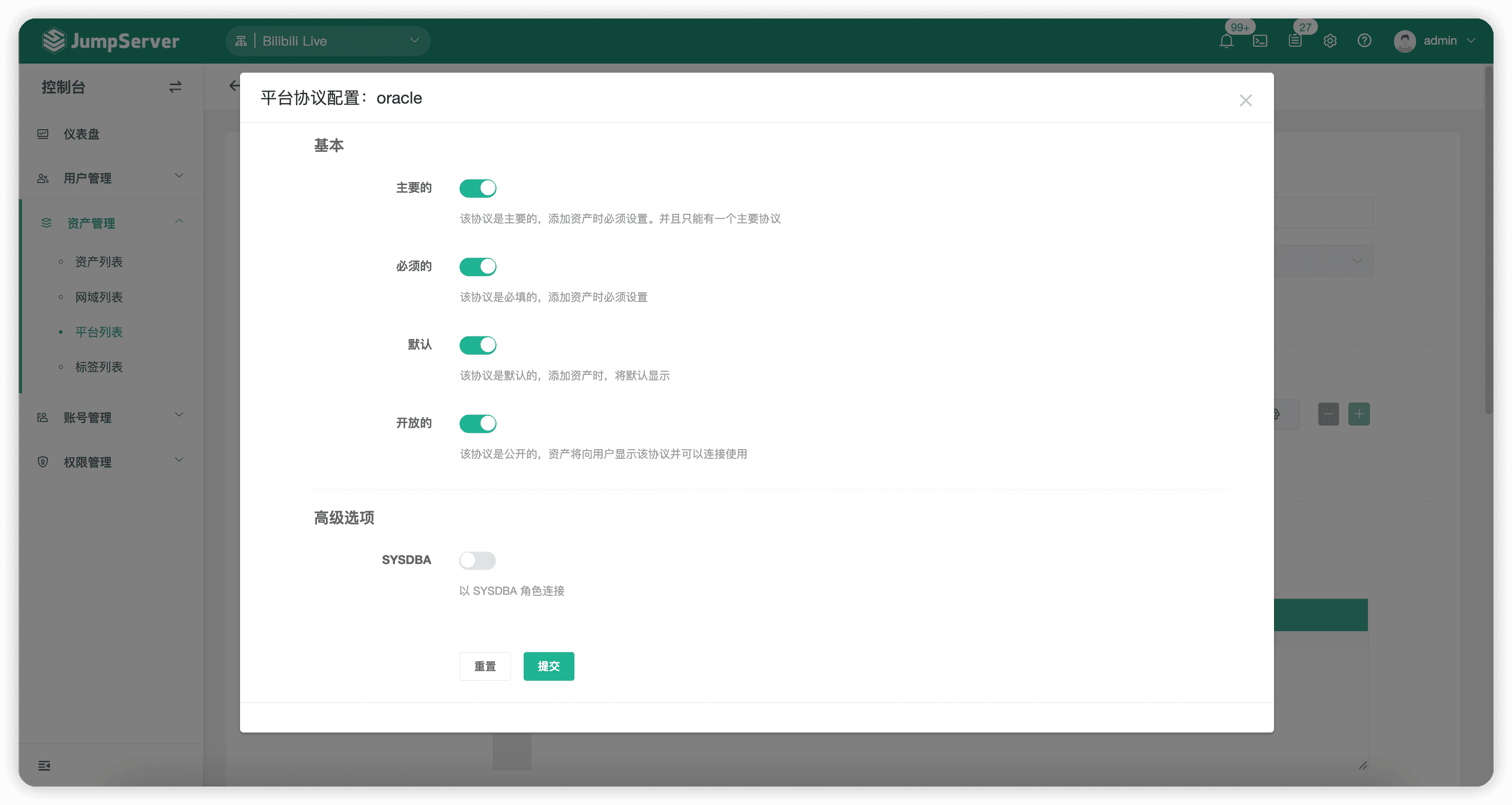Open system settings gear icon
This screenshot has width=1512, height=805.
tap(1329, 41)
